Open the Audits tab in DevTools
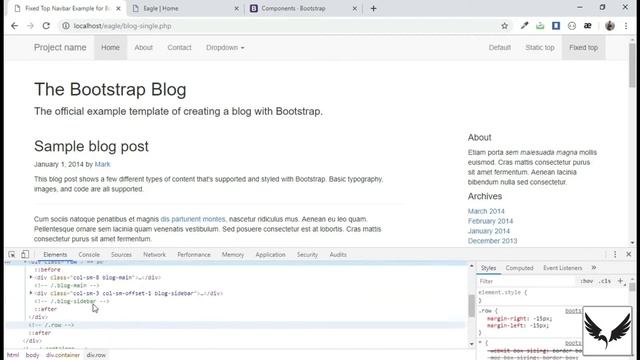Image resolution: width=640 pixels, height=360 pixels. [x=338, y=254]
